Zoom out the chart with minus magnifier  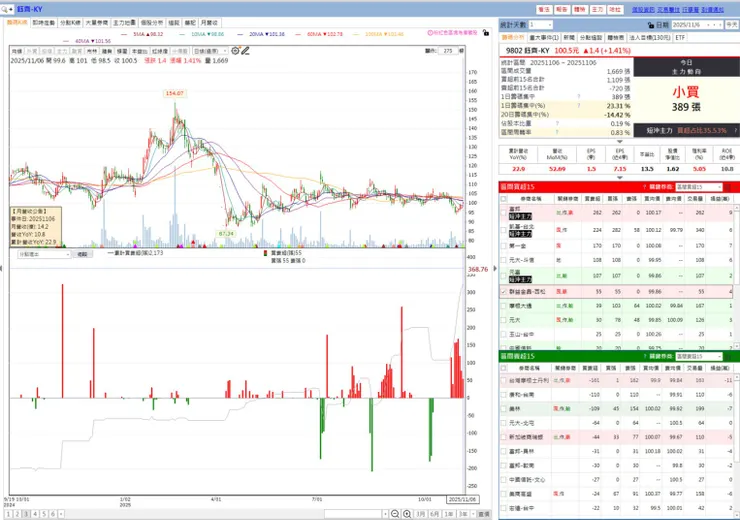coord(395,514)
